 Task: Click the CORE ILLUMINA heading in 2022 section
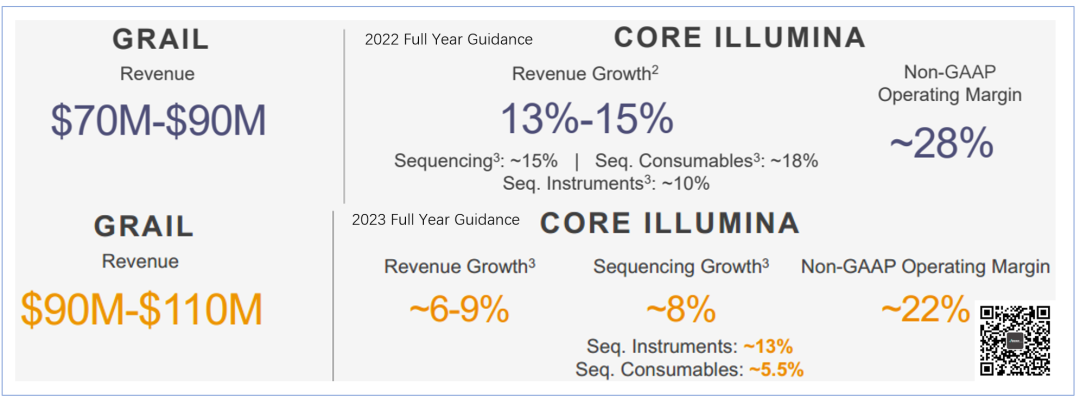coord(739,38)
